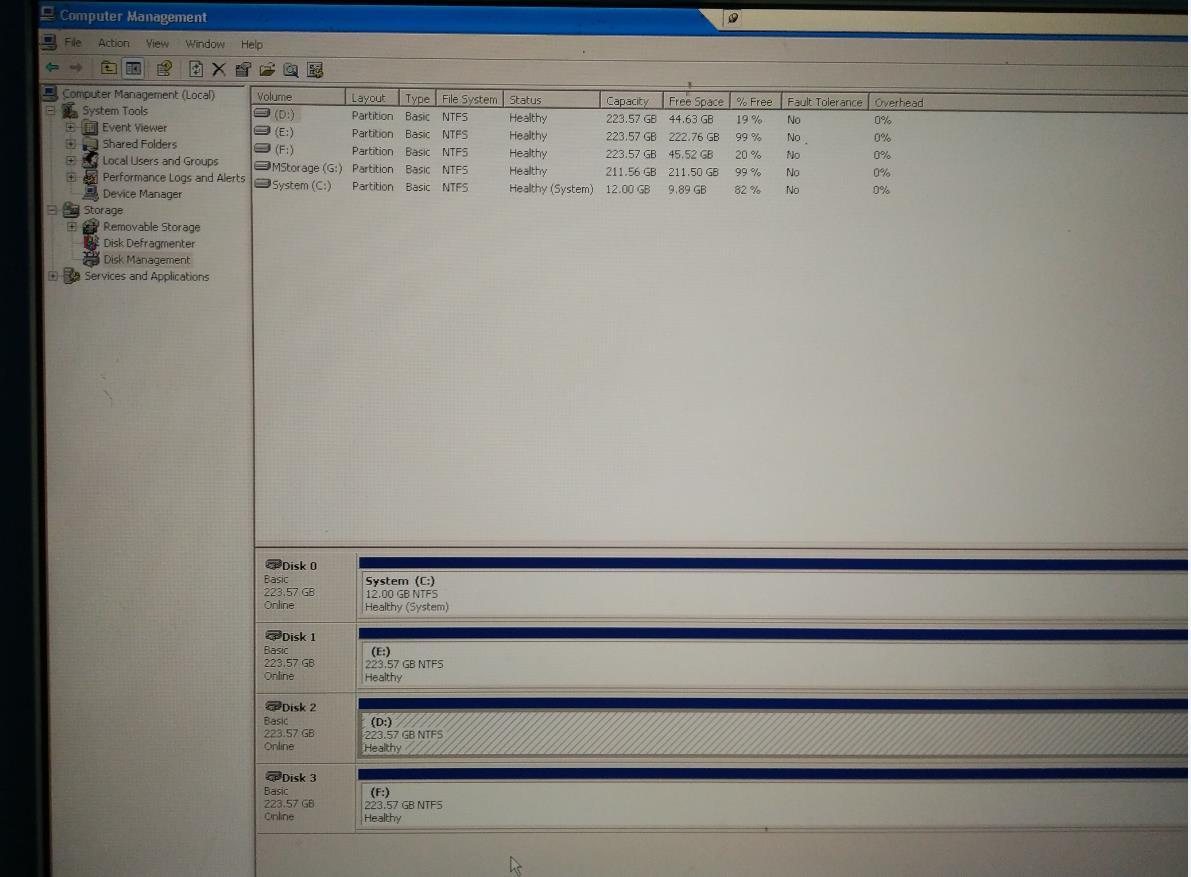
Task: Click the Properties toolbar icon
Action: 242,69
